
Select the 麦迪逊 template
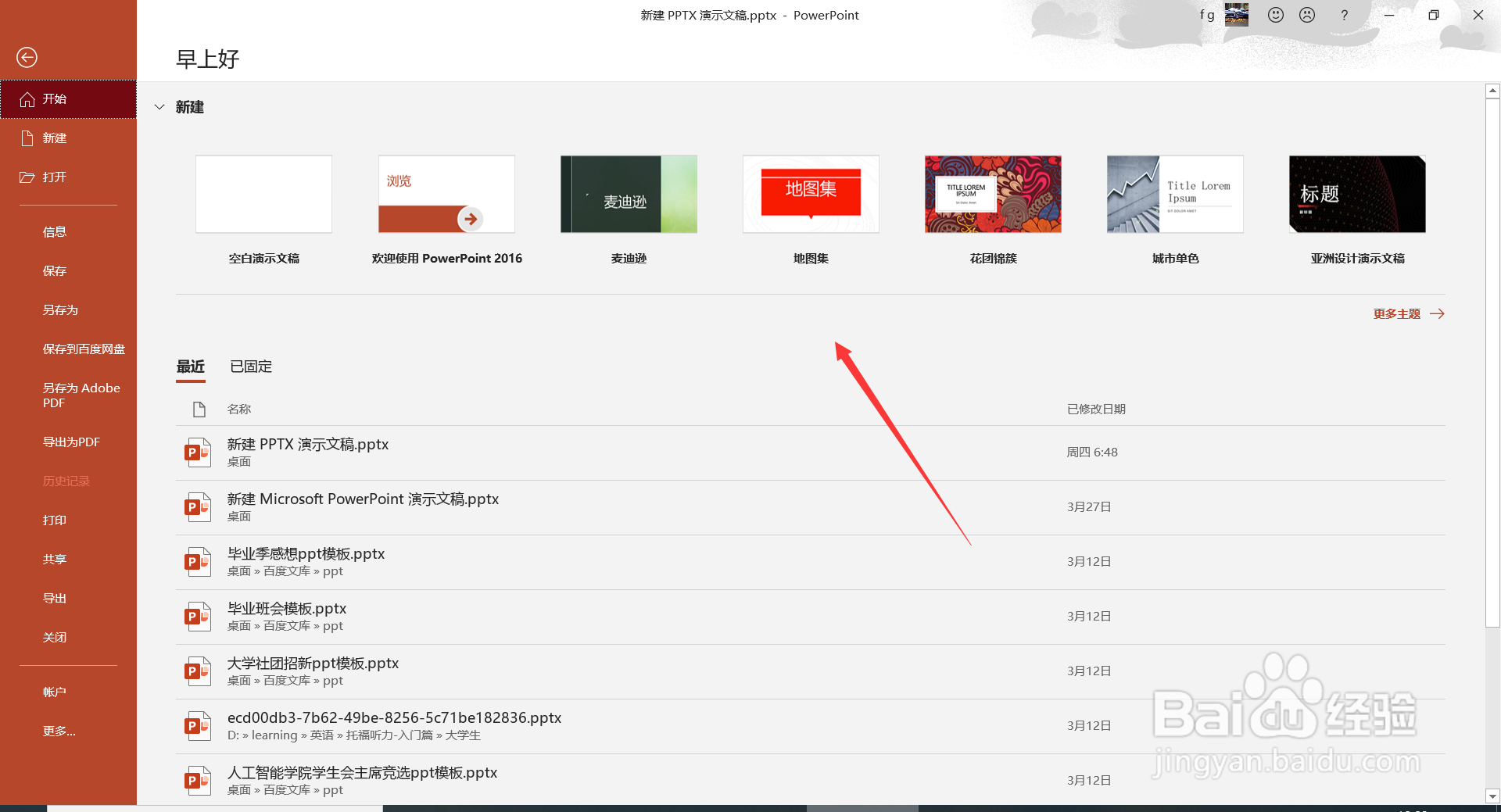[629, 194]
